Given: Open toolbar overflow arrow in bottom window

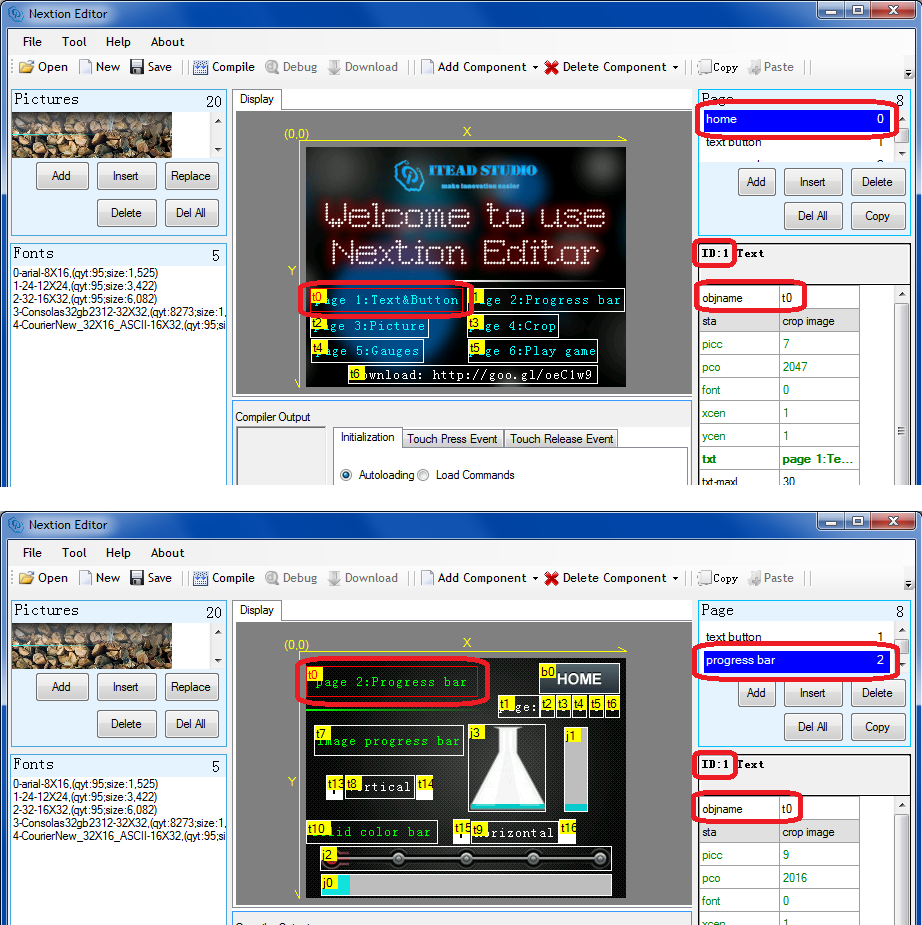Looking at the screenshot, I should pos(908,585).
